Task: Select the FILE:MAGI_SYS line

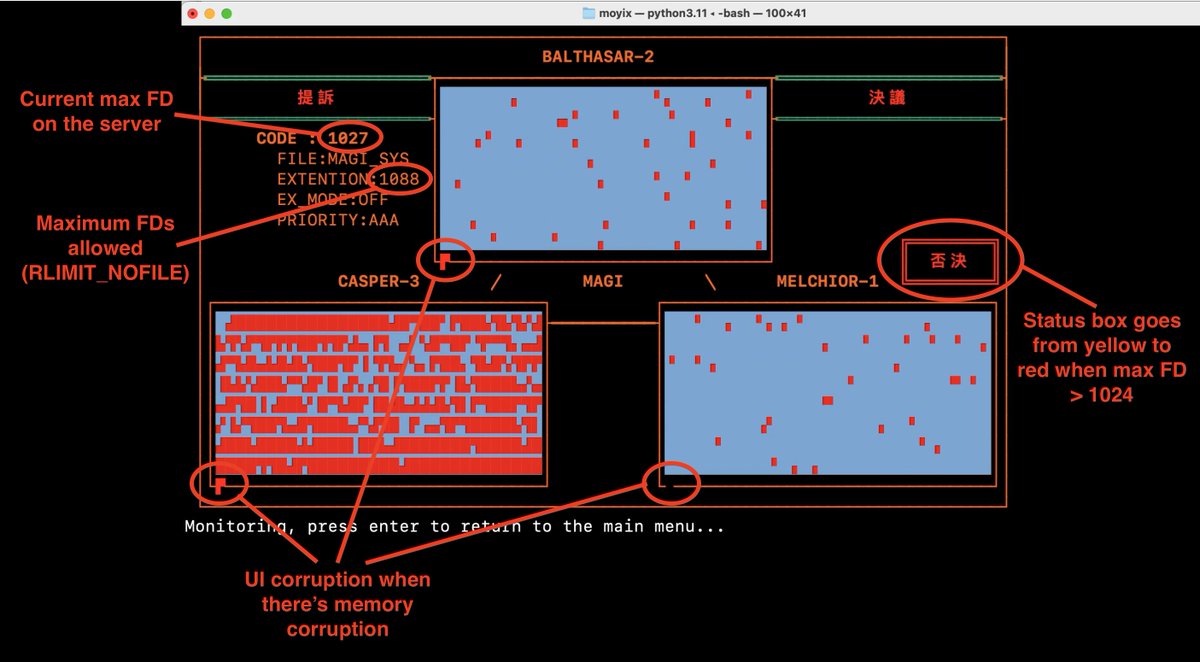Action: pyautogui.click(x=342, y=159)
